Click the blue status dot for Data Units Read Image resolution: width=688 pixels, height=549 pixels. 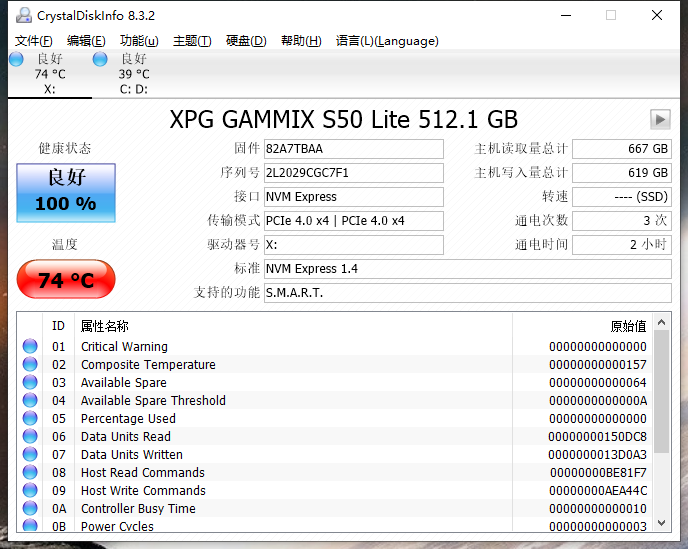click(x=30, y=436)
